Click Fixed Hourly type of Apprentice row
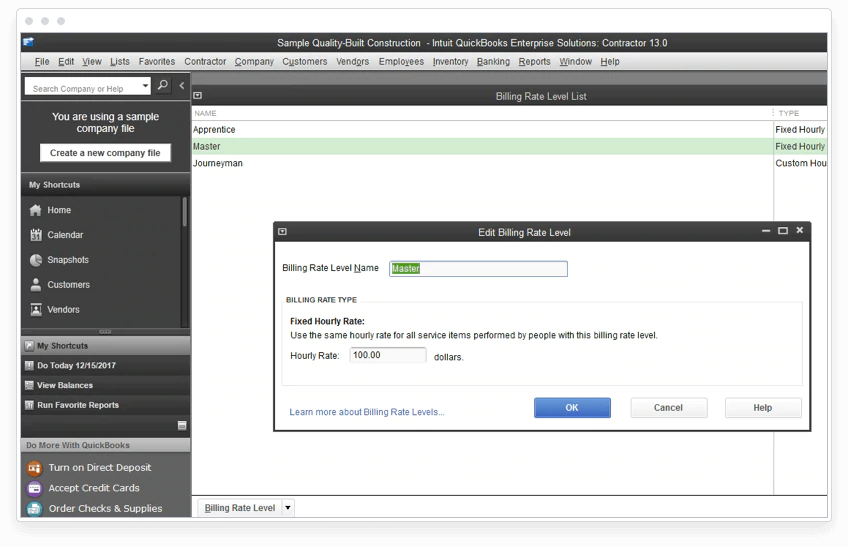This screenshot has width=848, height=546. point(800,130)
